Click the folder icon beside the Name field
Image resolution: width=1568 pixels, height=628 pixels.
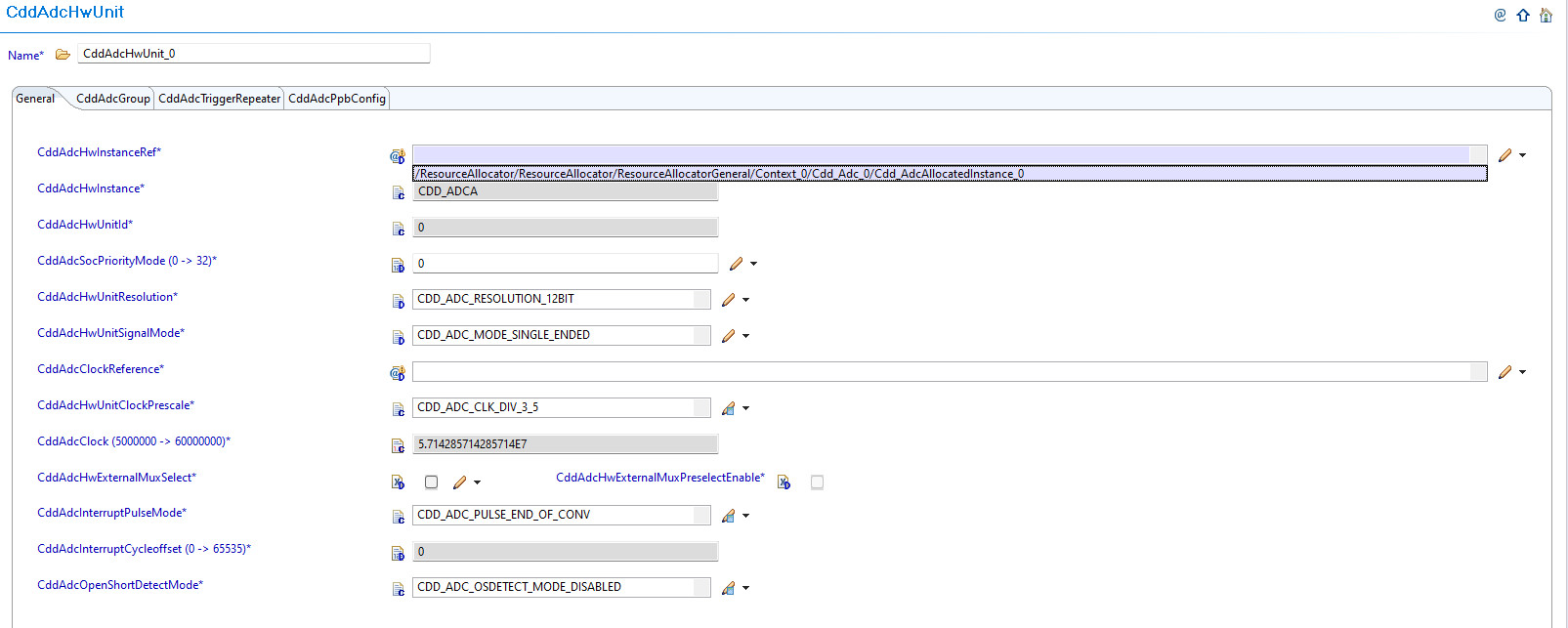[x=63, y=55]
